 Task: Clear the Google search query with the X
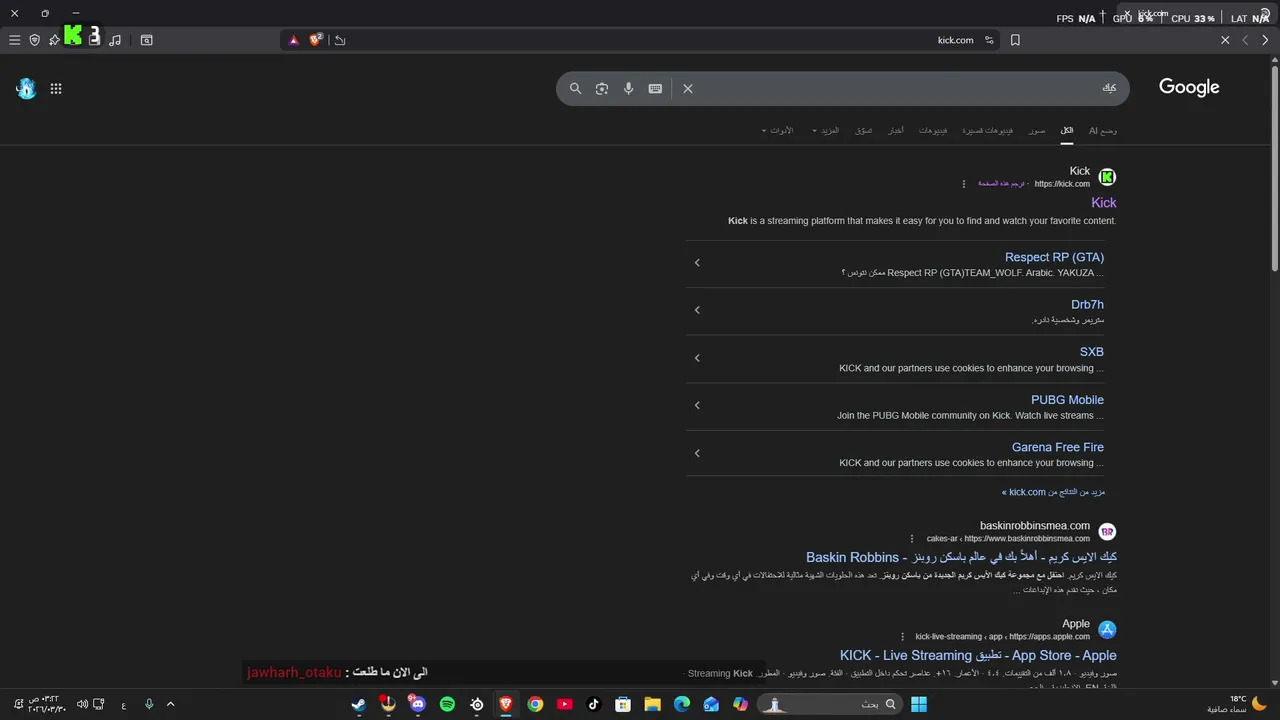pos(688,88)
